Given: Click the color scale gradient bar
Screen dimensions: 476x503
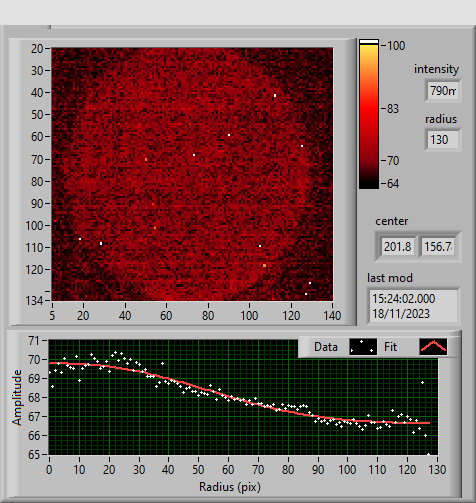Looking at the screenshot, I should [369, 114].
